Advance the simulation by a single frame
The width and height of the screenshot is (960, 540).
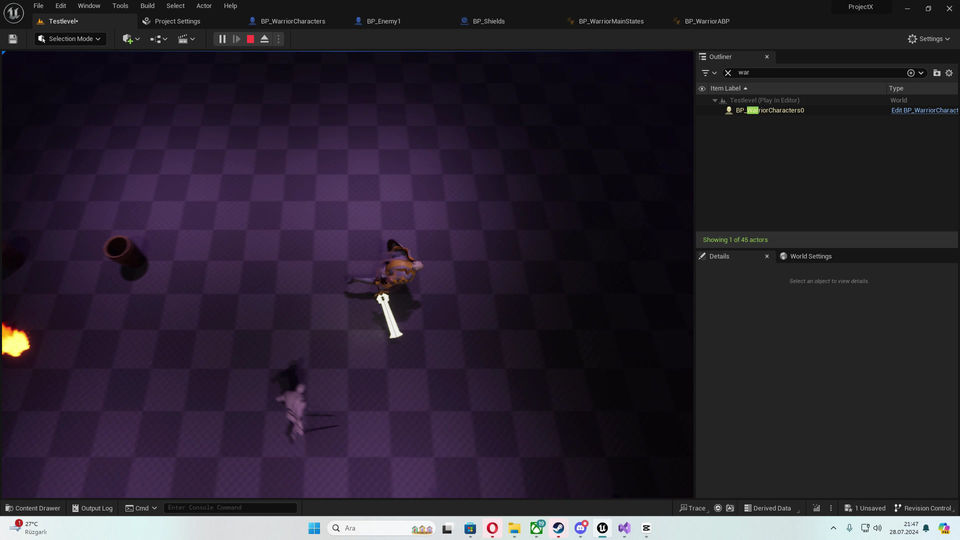tap(236, 39)
